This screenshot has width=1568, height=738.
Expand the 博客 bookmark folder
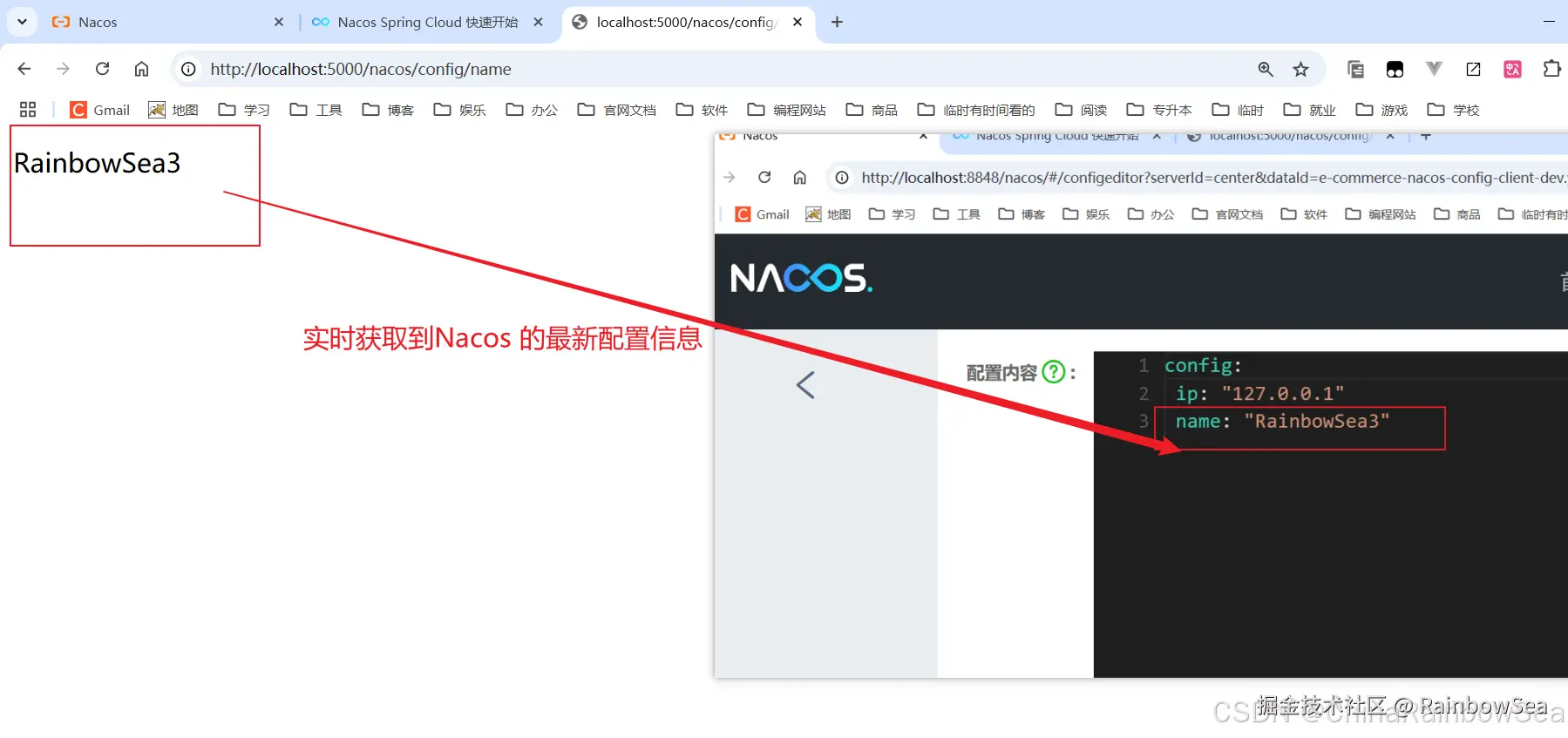coord(388,110)
